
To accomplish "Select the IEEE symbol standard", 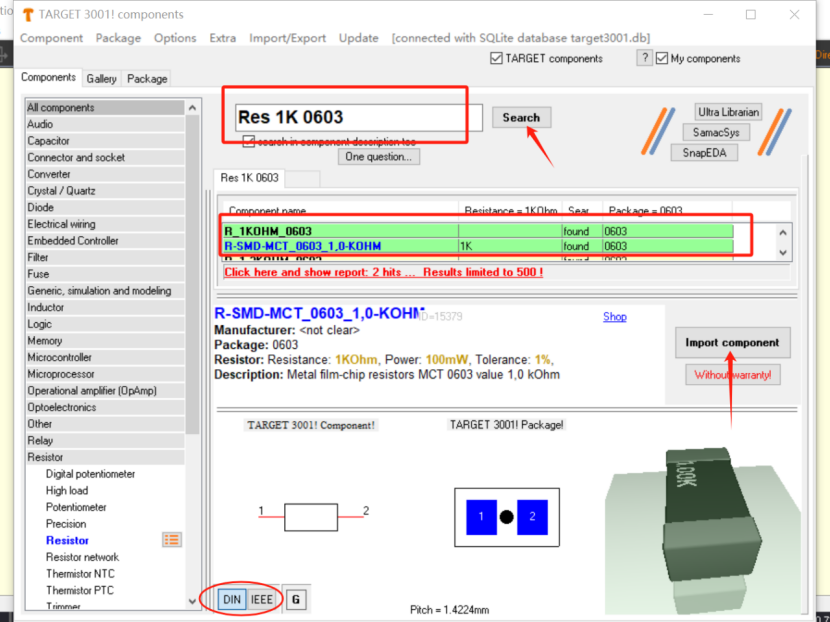I will 261,599.
